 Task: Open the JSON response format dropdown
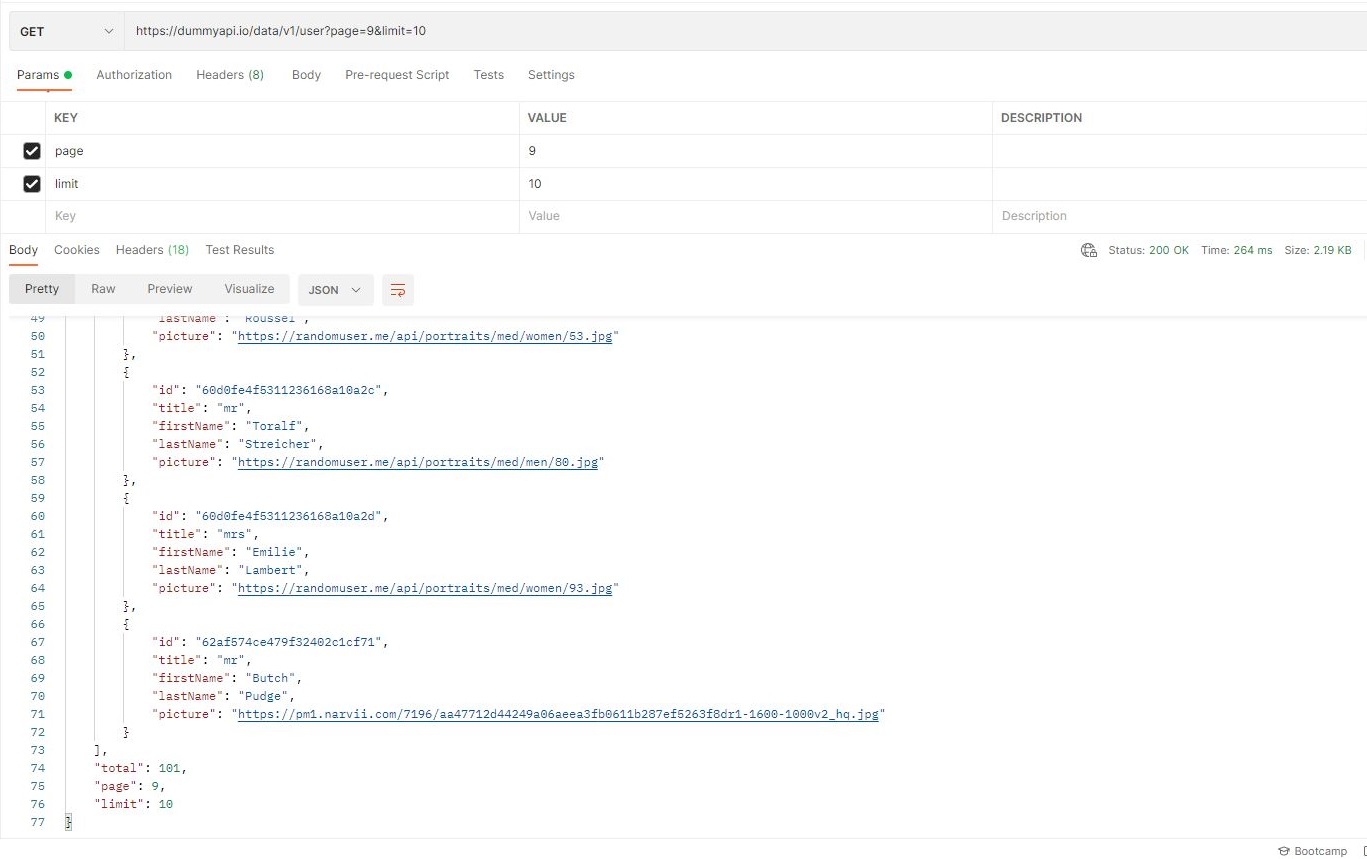click(x=335, y=290)
